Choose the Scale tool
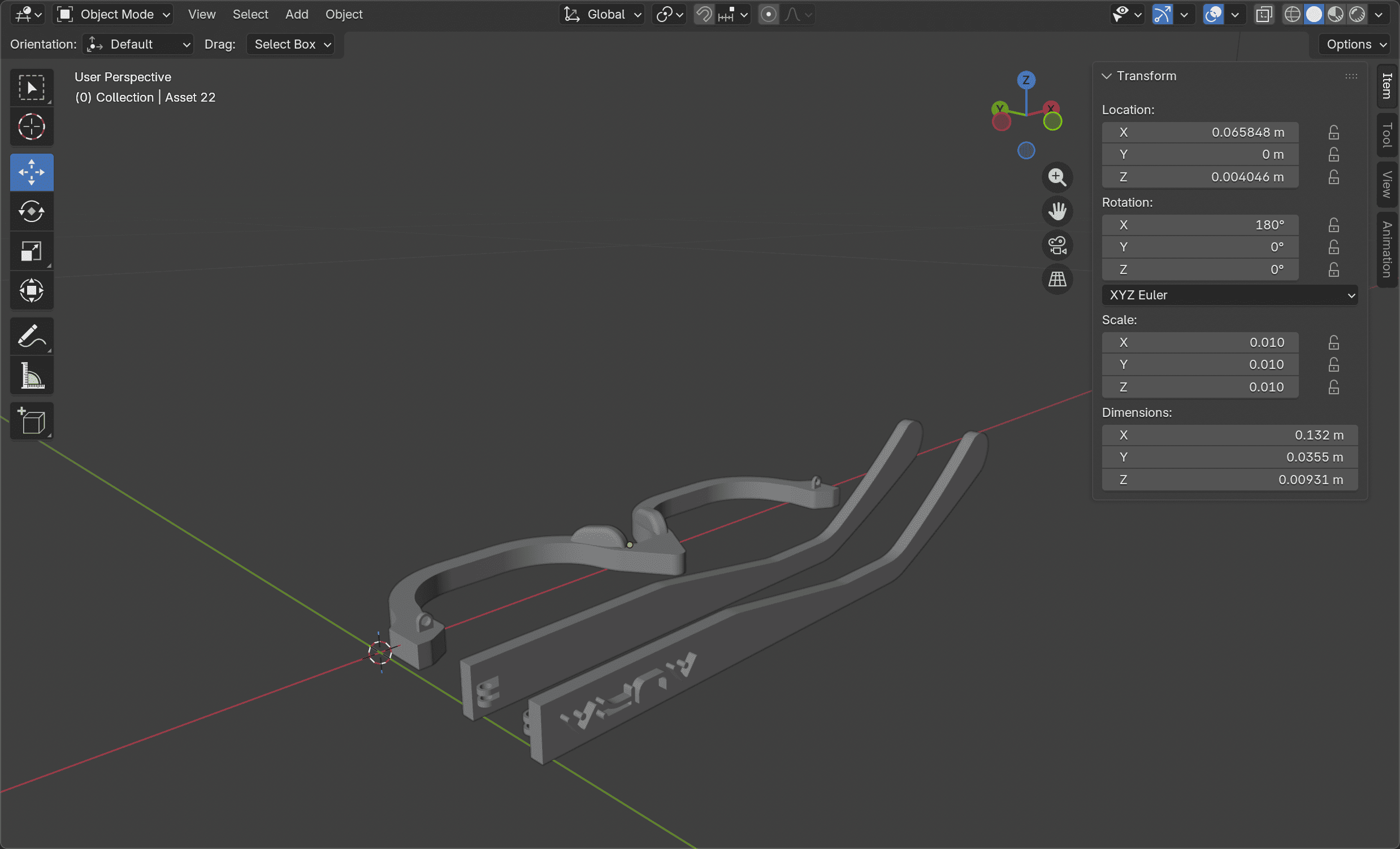This screenshot has width=1400, height=849. coord(31,251)
